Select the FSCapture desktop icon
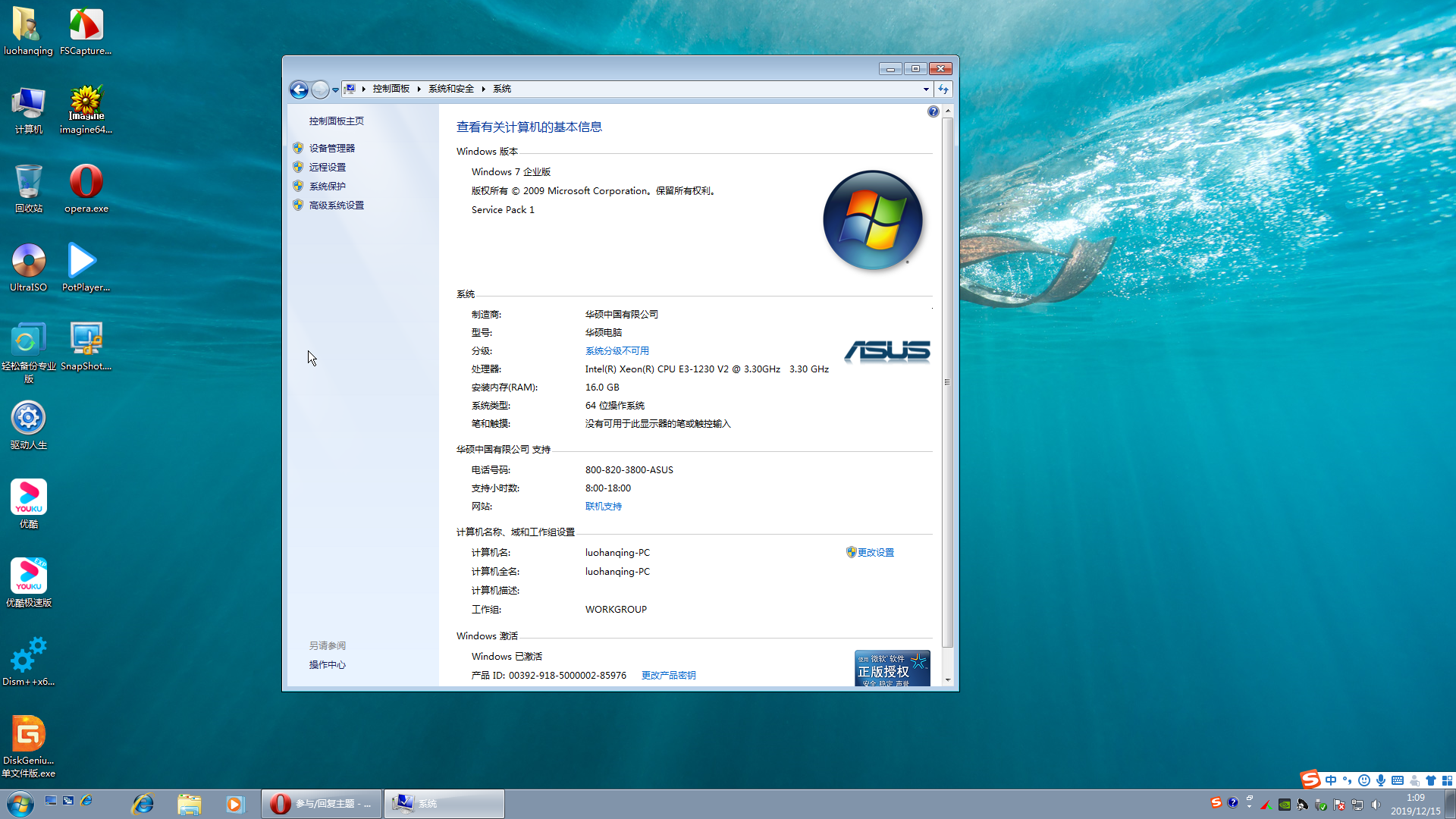 [x=86, y=31]
